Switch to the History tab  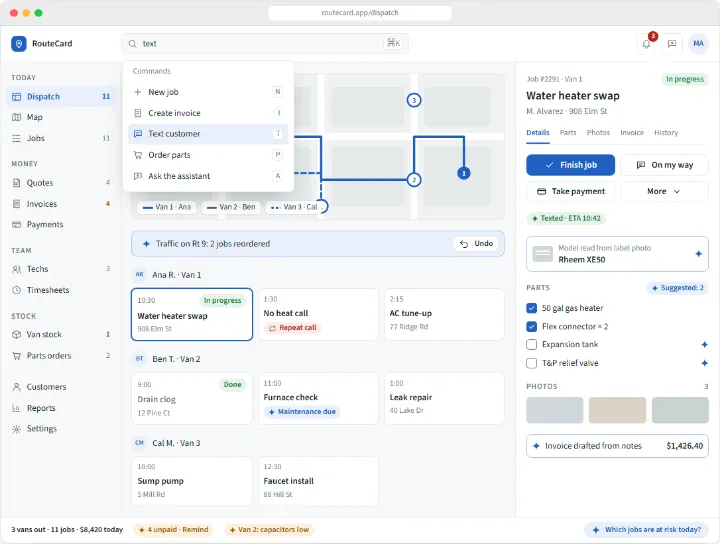[x=666, y=133]
